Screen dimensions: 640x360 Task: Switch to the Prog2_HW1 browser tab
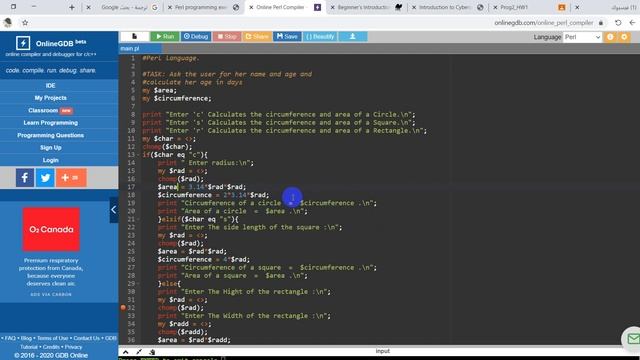(529, 7)
